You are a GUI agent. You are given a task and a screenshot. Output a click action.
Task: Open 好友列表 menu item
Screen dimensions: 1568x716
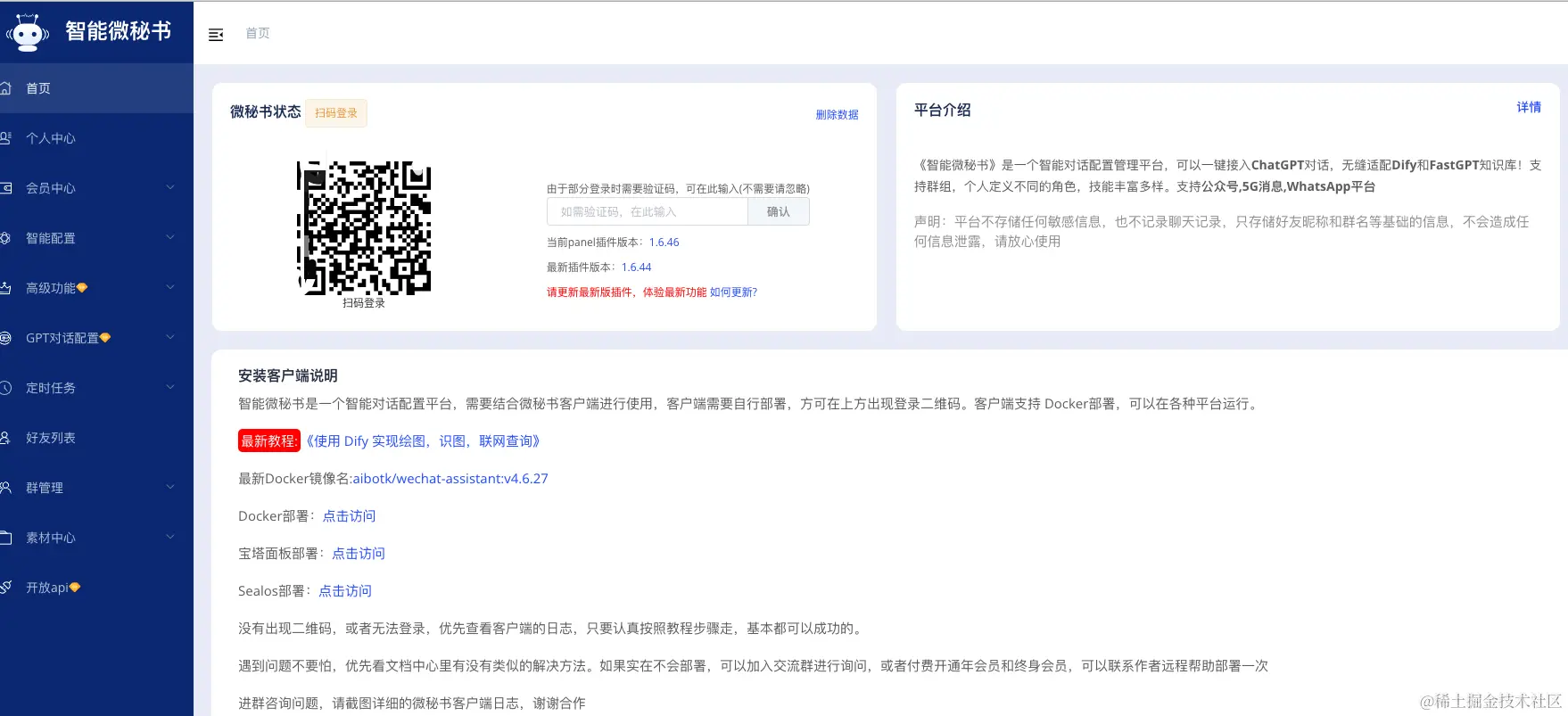tap(96, 438)
